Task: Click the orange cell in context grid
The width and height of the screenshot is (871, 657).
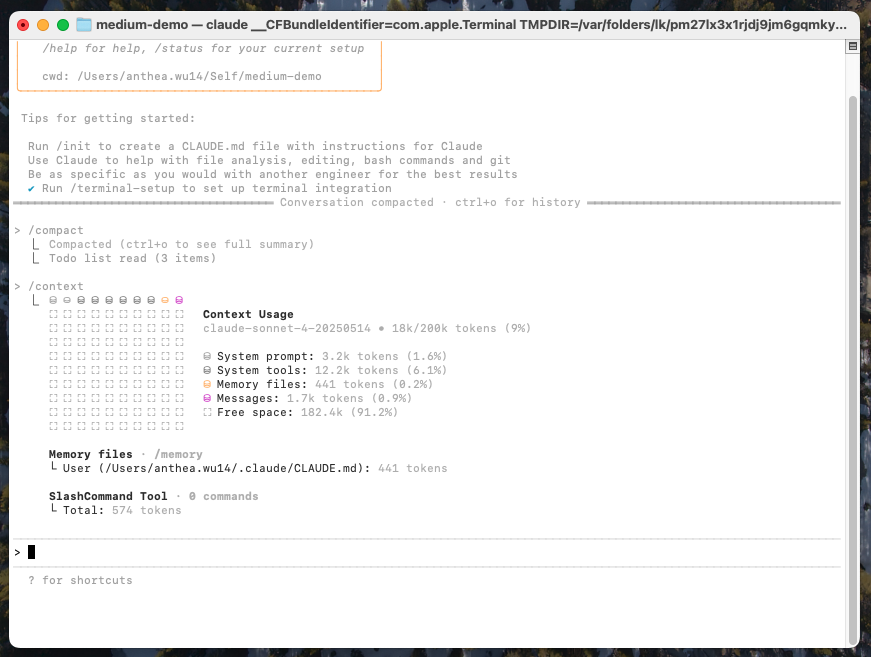Action: pyautogui.click(x=165, y=300)
